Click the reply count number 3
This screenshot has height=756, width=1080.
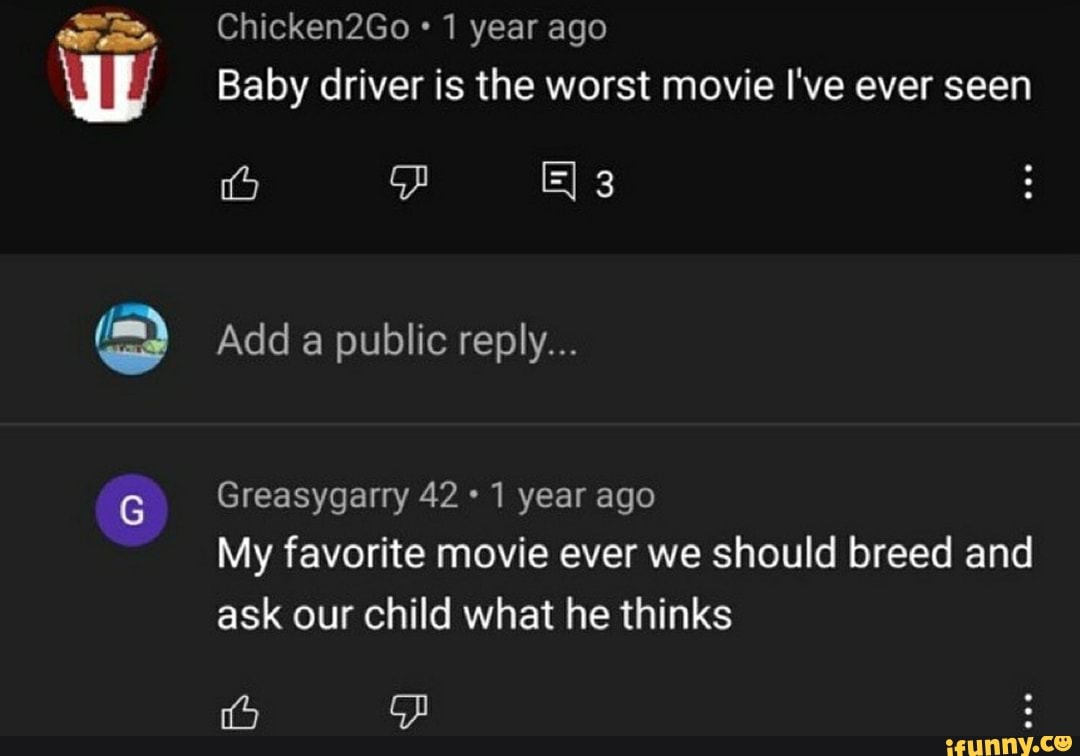604,184
